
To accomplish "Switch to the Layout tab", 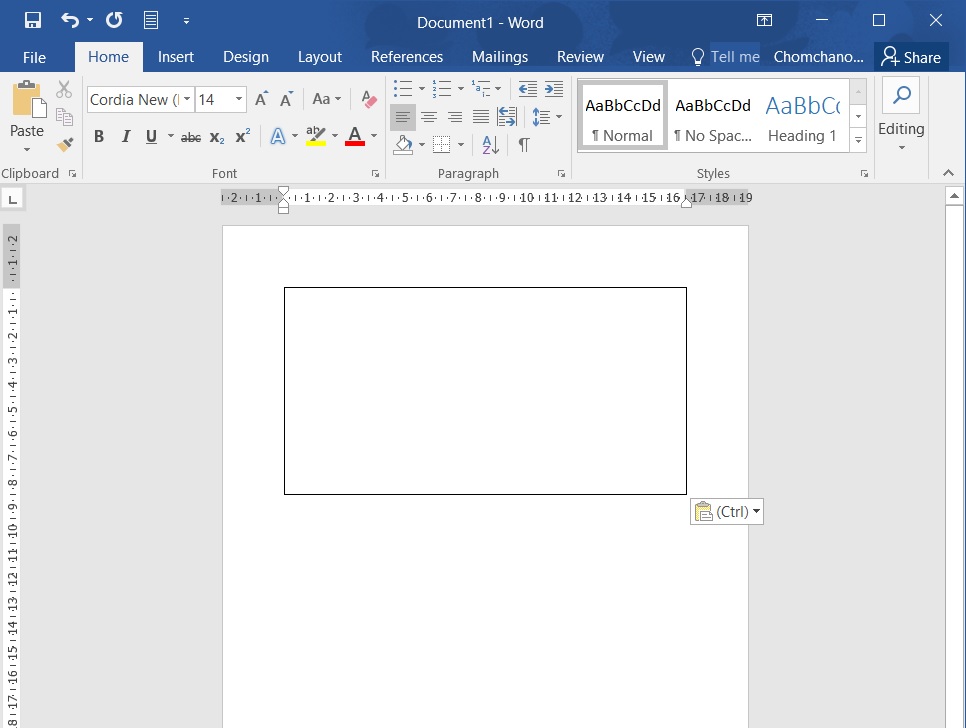I will click(x=319, y=57).
